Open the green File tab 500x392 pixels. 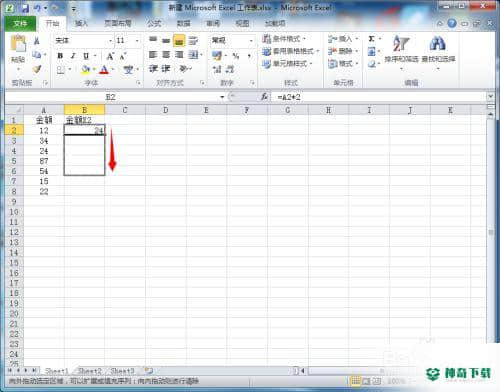[x=20, y=23]
